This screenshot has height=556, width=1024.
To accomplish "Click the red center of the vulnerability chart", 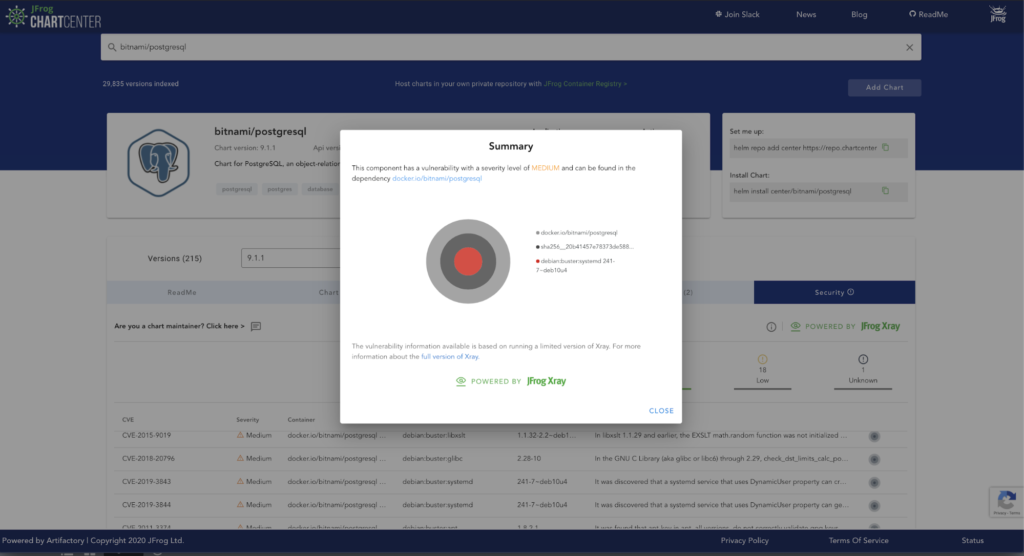I will click(468, 262).
